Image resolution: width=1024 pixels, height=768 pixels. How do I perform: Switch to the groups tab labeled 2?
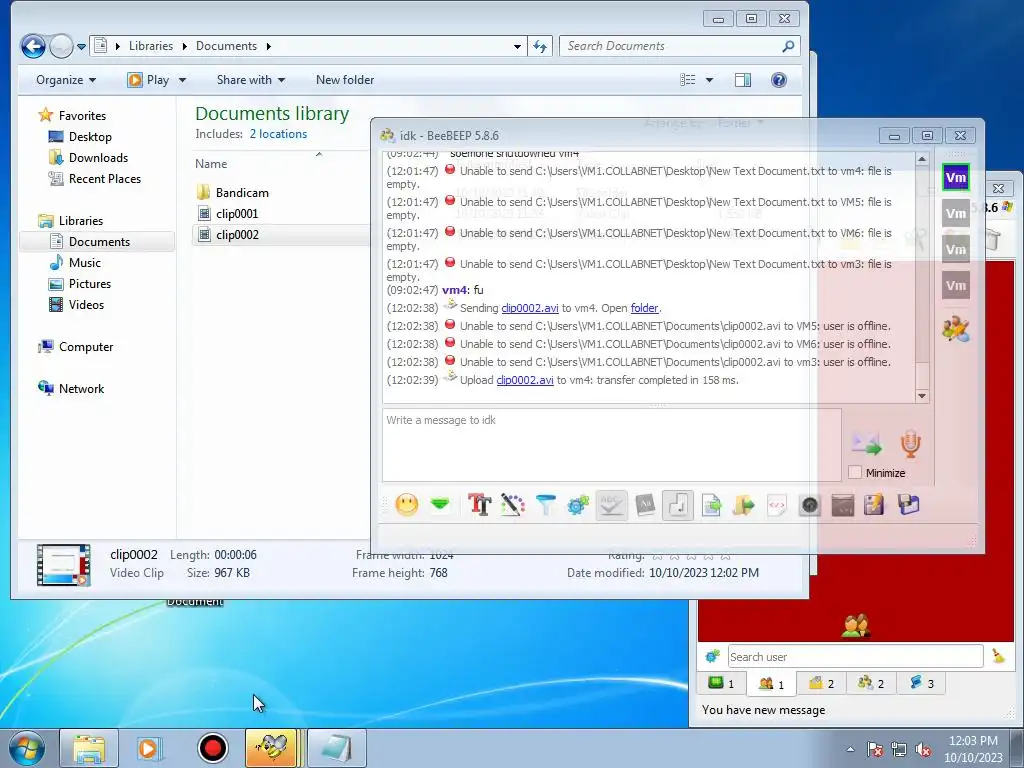(x=871, y=683)
